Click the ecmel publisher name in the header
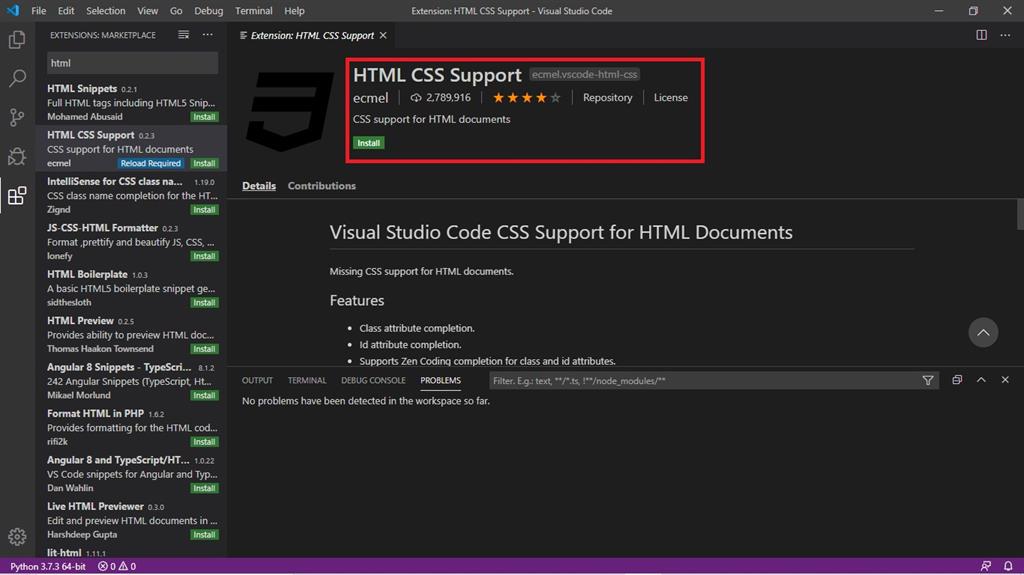Viewport: 1024px width, 575px height. (x=370, y=98)
